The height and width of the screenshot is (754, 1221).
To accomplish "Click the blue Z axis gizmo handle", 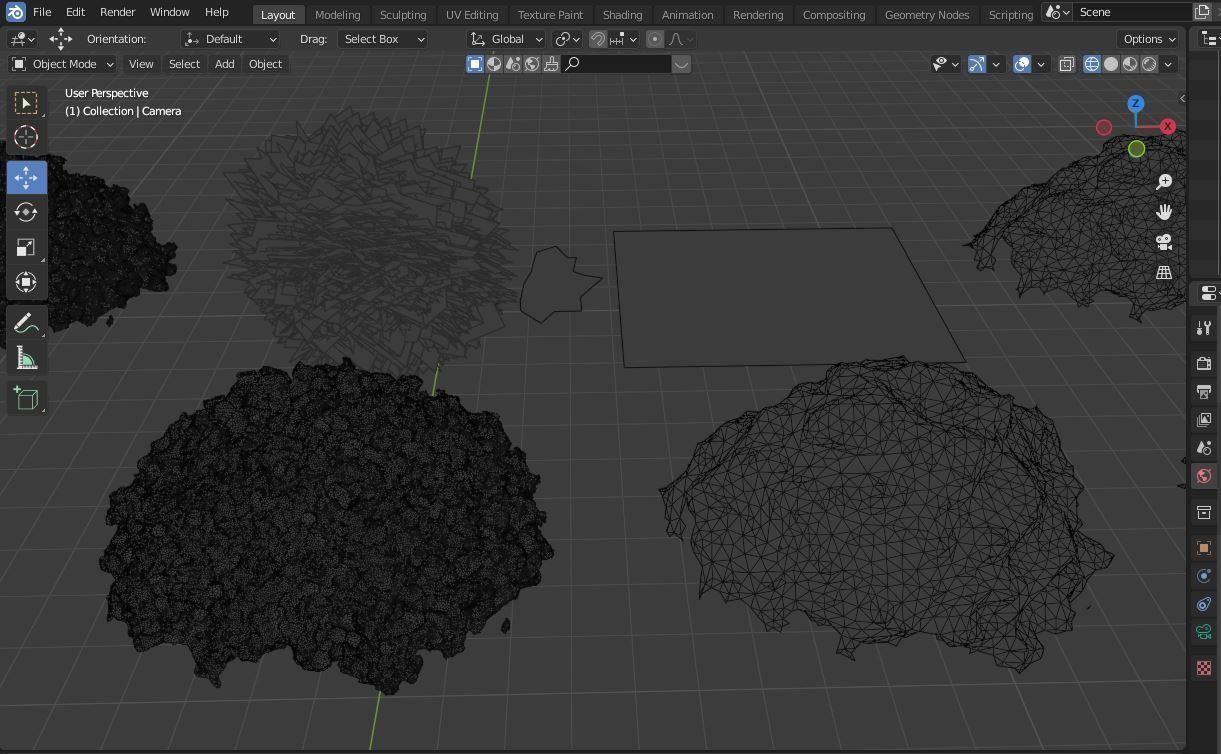I will click(x=1135, y=103).
